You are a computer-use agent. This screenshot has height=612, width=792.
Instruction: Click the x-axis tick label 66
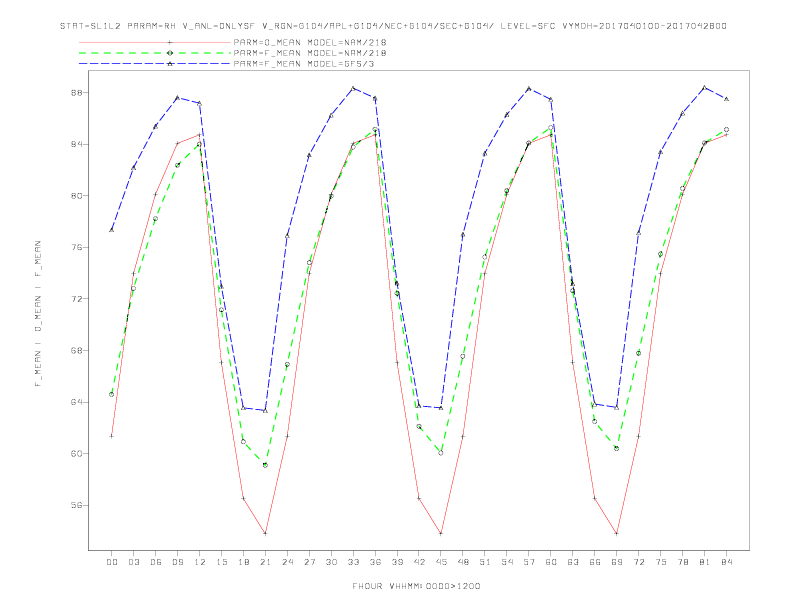click(595, 562)
